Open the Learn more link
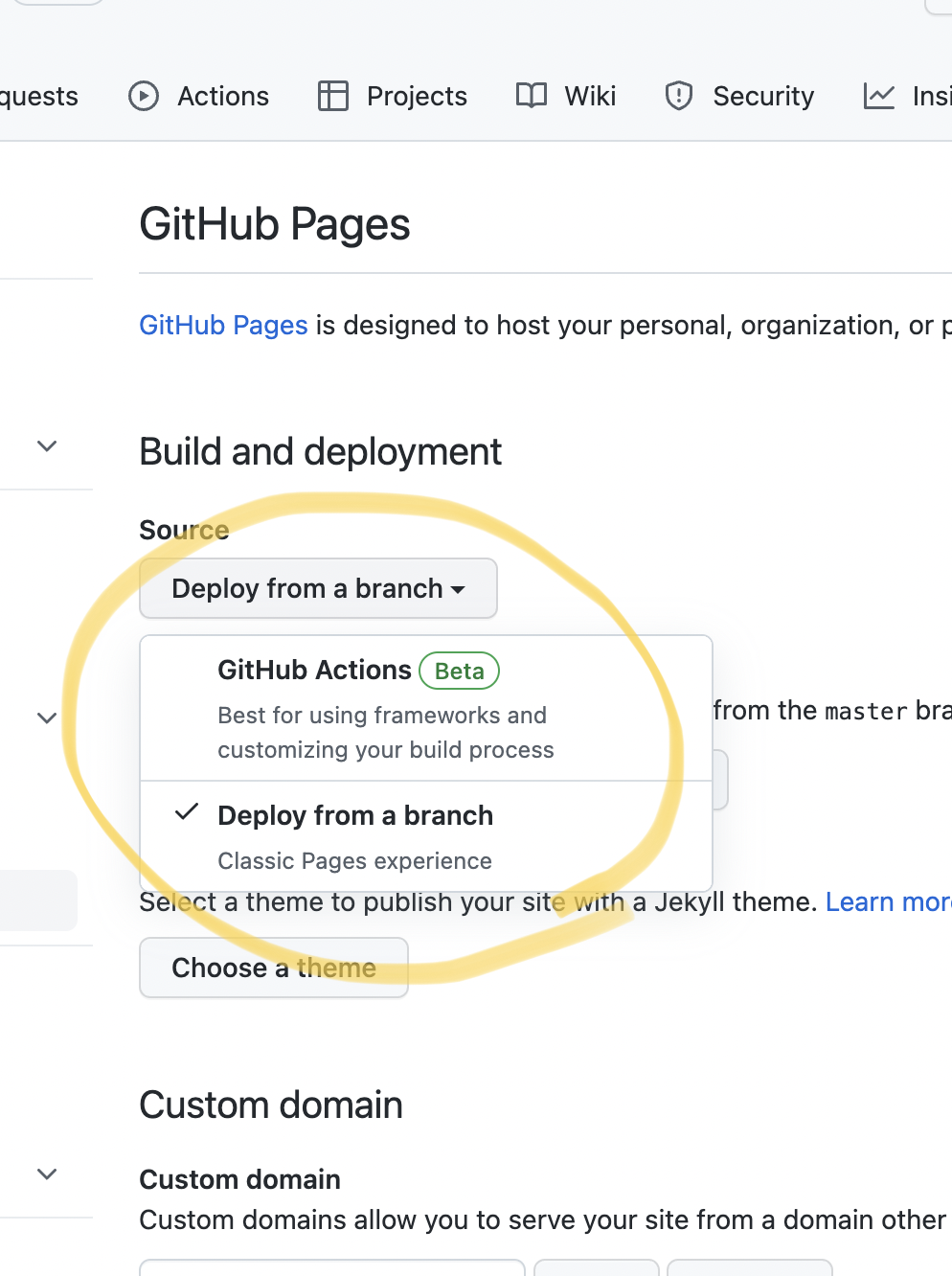The height and width of the screenshot is (1276, 952). [x=888, y=902]
